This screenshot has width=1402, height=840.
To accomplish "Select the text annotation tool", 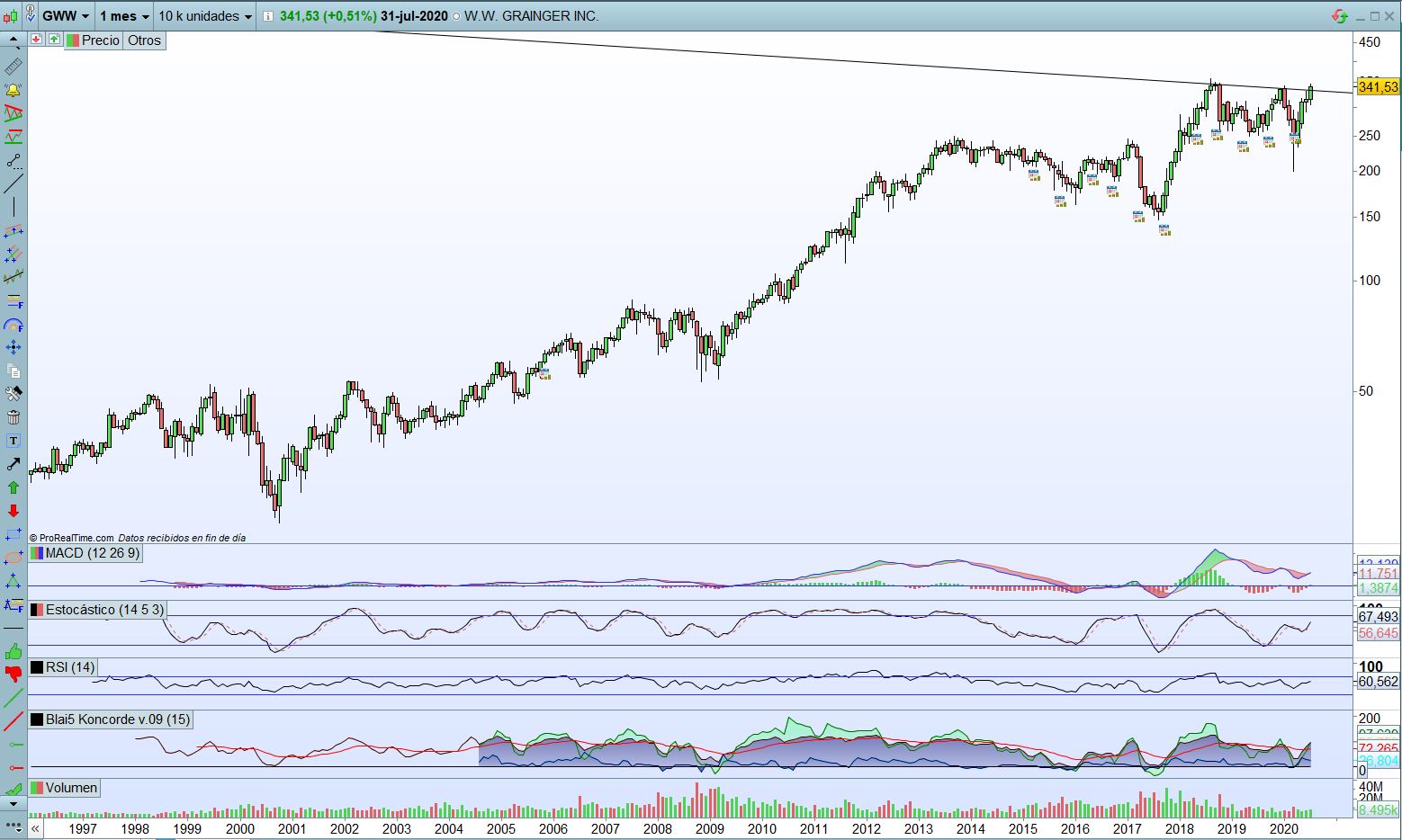I will pos(13,441).
